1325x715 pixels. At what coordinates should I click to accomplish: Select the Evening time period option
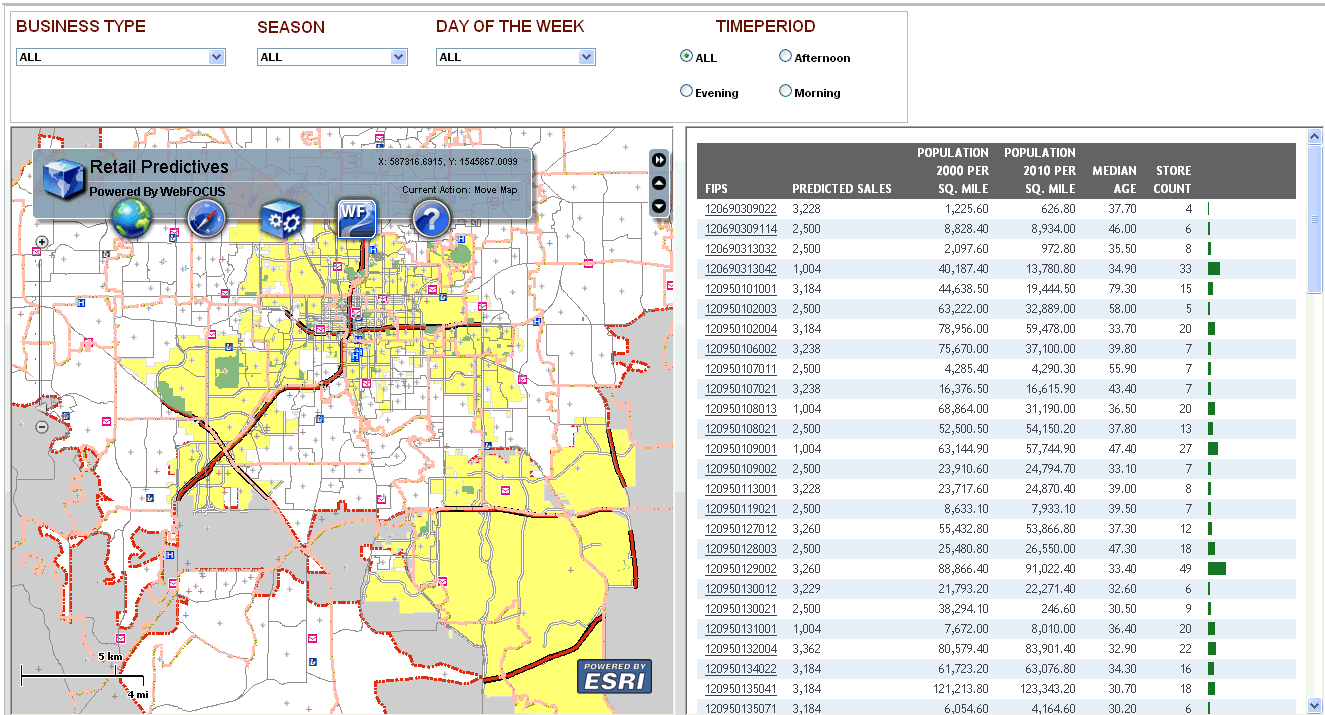686,91
